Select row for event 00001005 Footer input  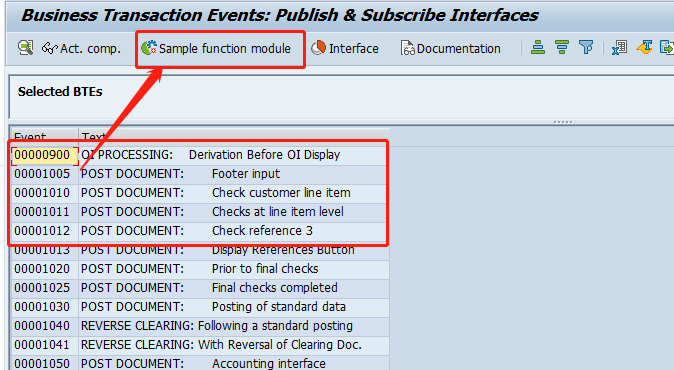199,174
